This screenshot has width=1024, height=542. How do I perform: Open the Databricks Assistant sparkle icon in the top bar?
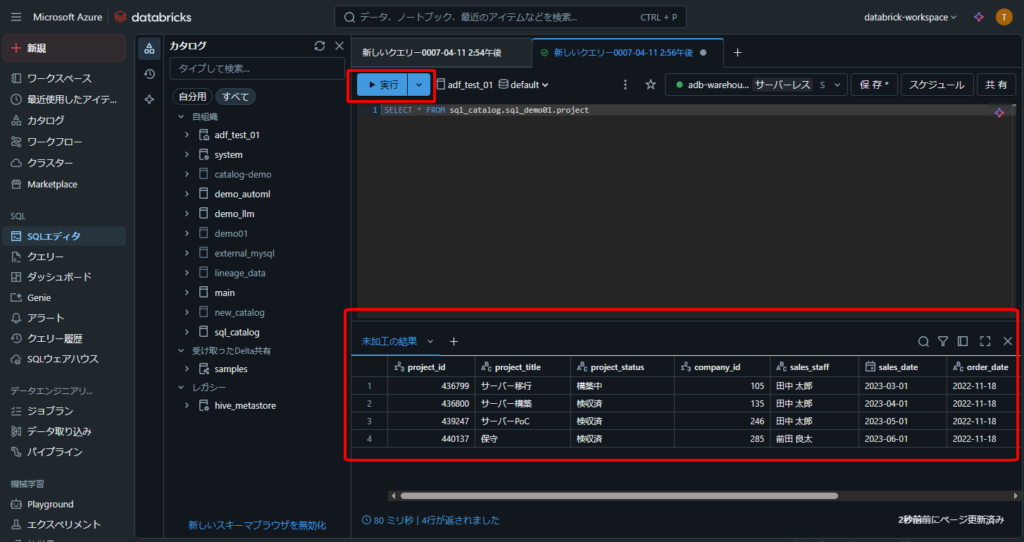pos(979,17)
